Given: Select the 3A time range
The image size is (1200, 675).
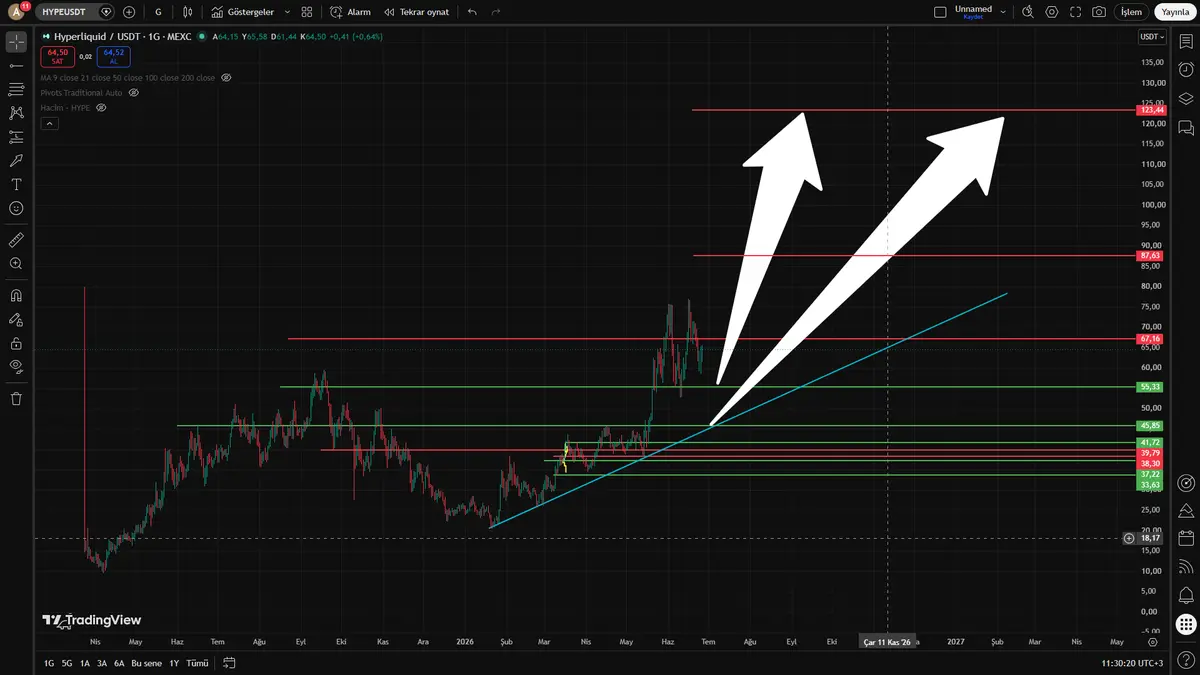Looking at the screenshot, I should coord(102,663).
